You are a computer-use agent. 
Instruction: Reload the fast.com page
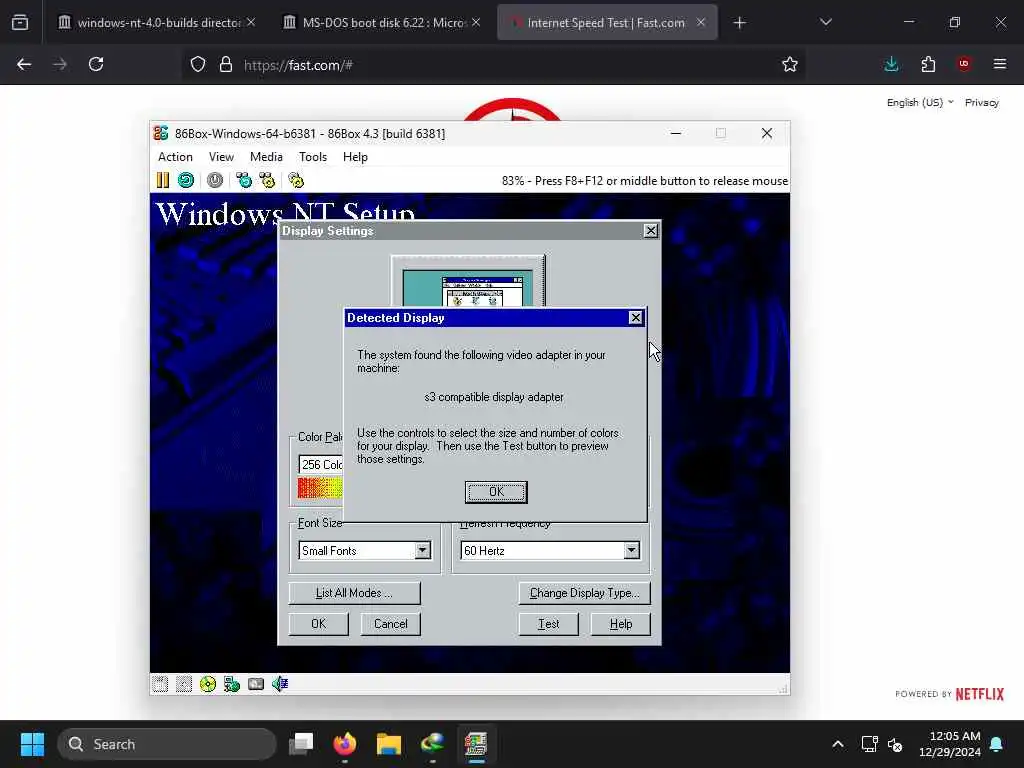pyautogui.click(x=96, y=64)
